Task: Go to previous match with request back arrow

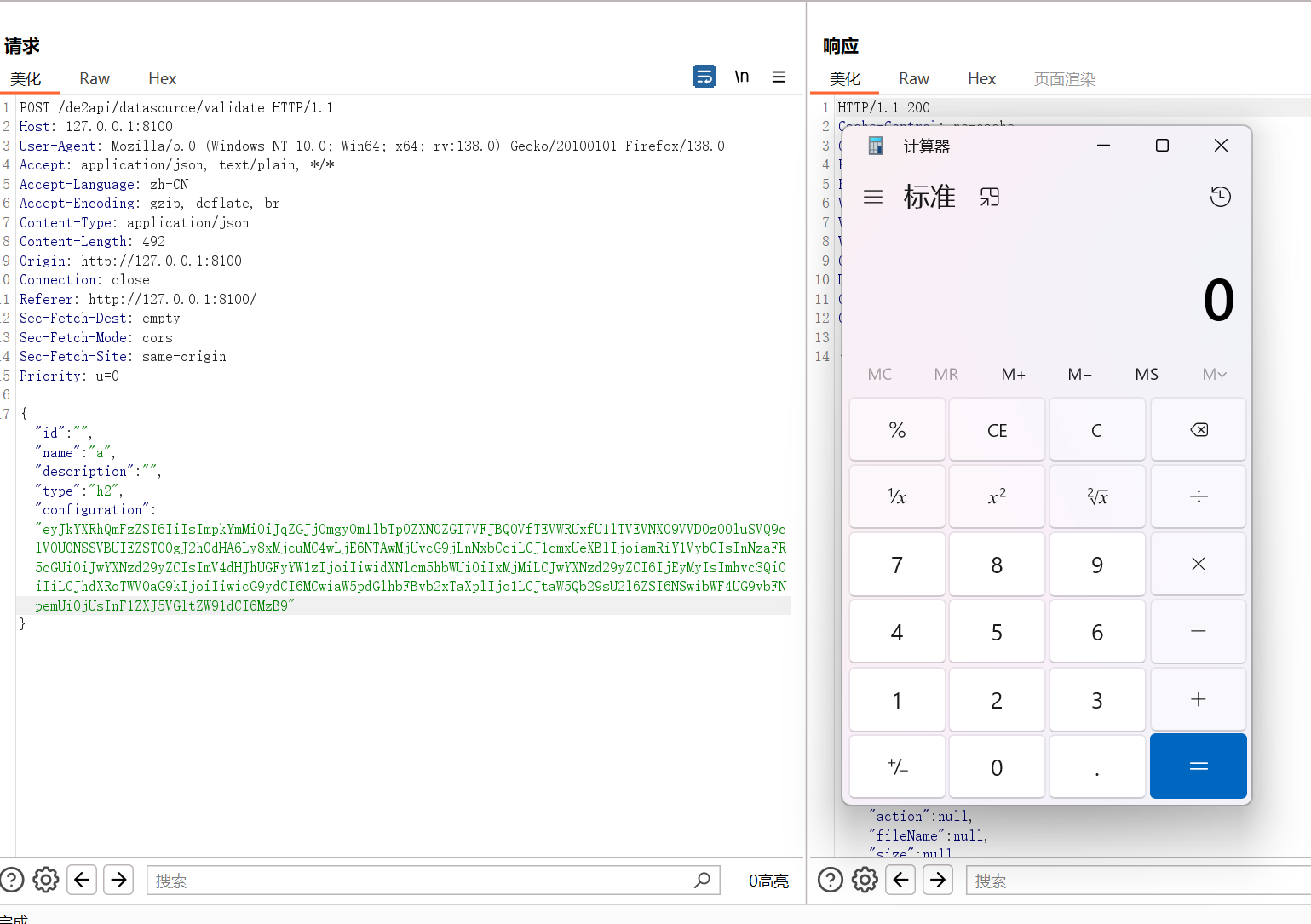Action: point(83,880)
